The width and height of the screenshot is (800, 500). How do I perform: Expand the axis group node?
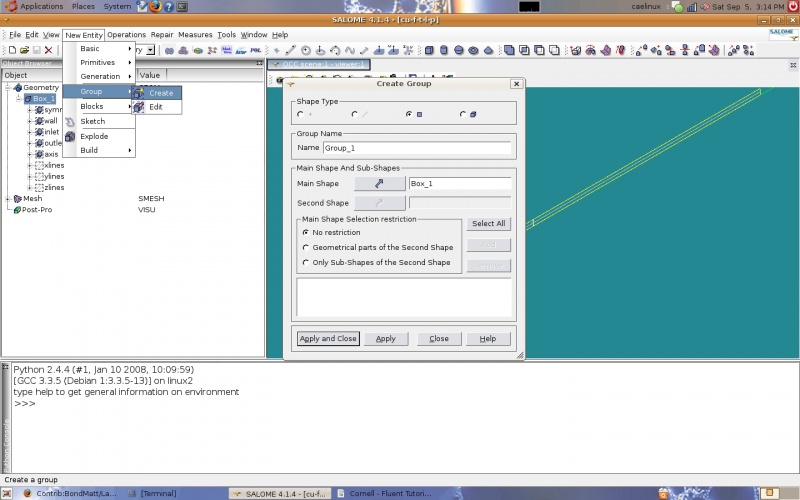pos(30,154)
